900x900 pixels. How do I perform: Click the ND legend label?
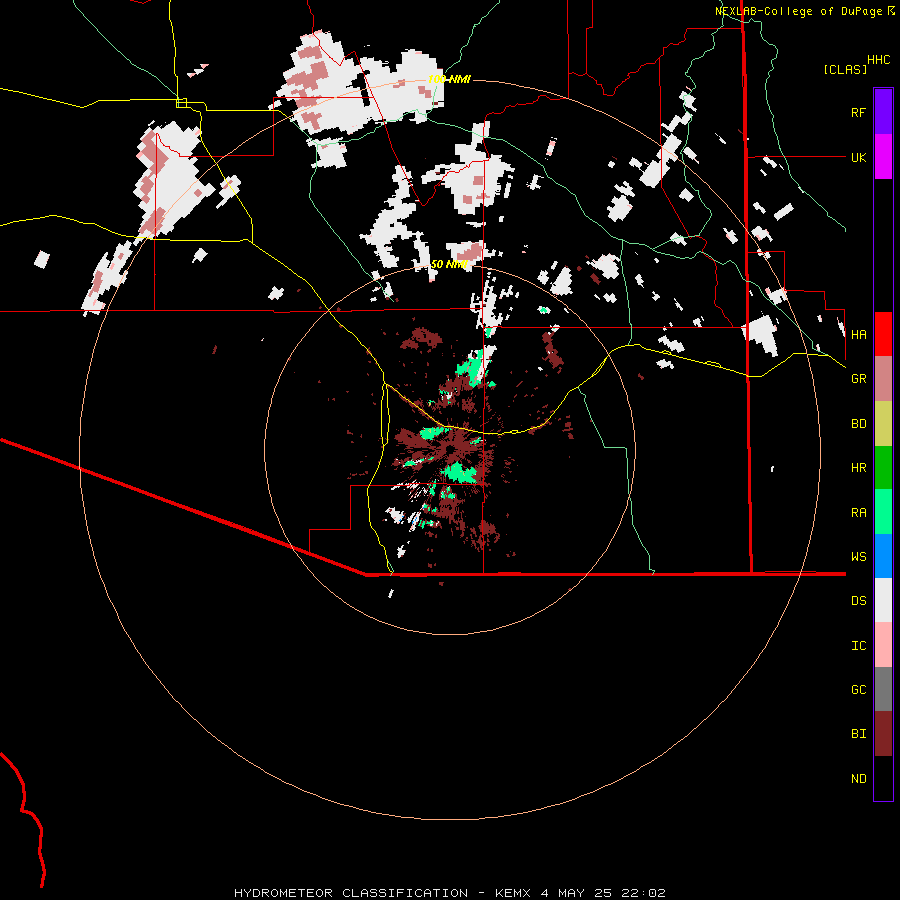point(858,779)
